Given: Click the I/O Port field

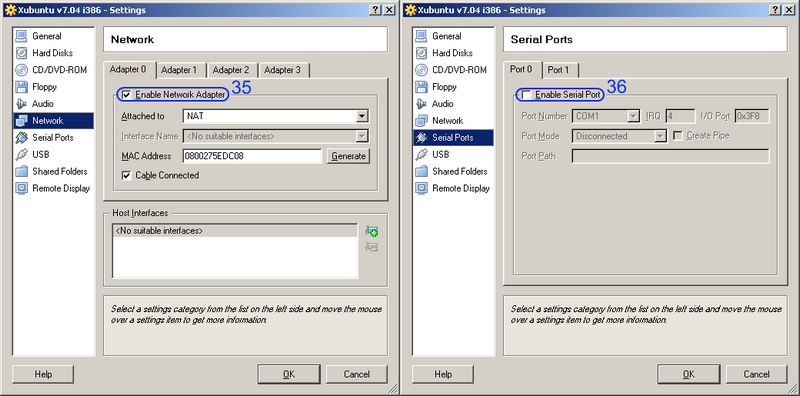Looking at the screenshot, I should [x=752, y=116].
